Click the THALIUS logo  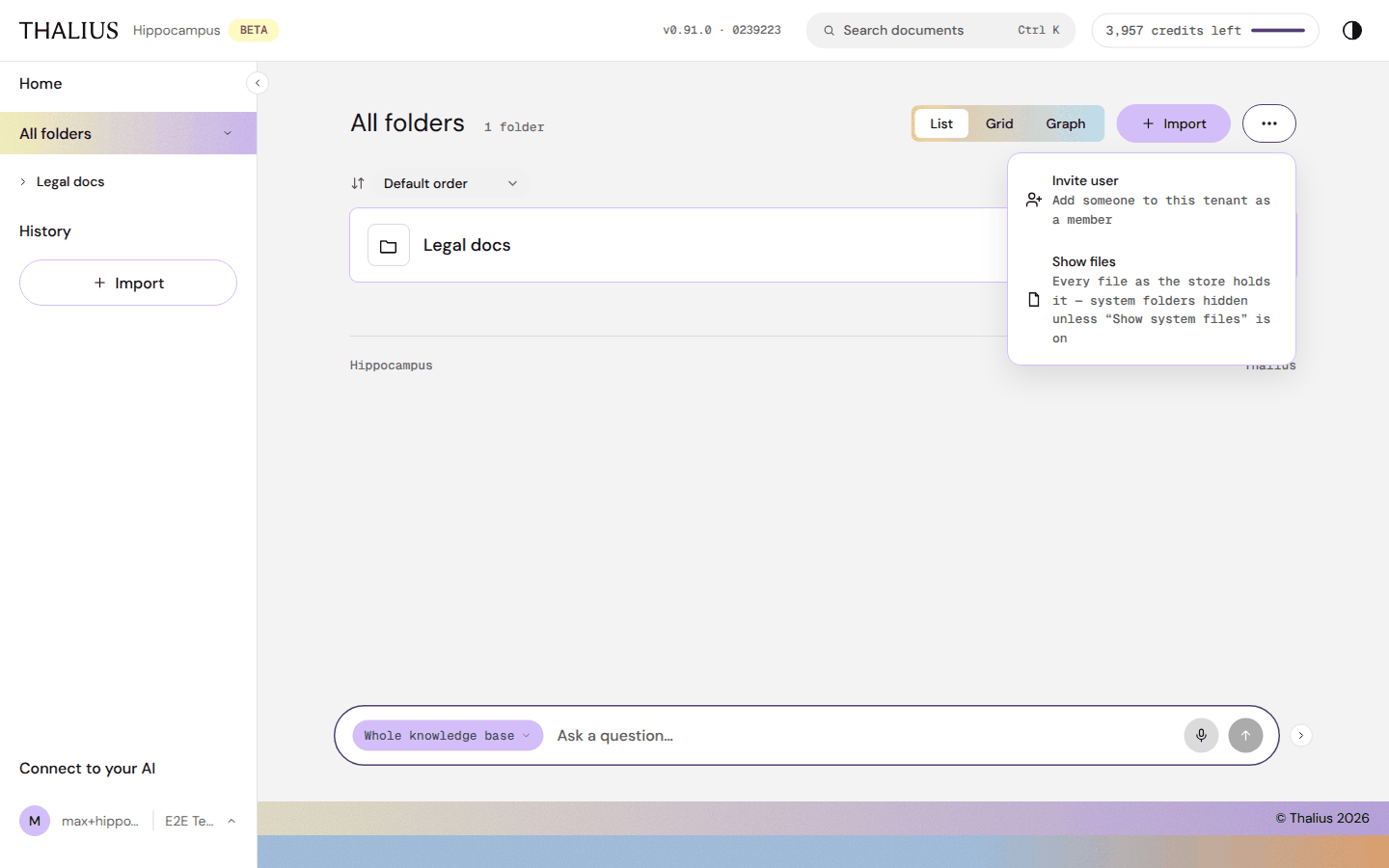[68, 30]
